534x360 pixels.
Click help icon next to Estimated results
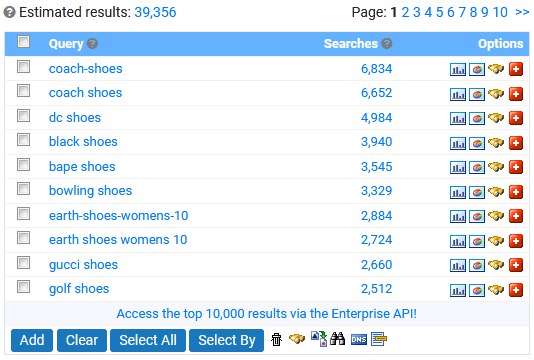click(9, 13)
